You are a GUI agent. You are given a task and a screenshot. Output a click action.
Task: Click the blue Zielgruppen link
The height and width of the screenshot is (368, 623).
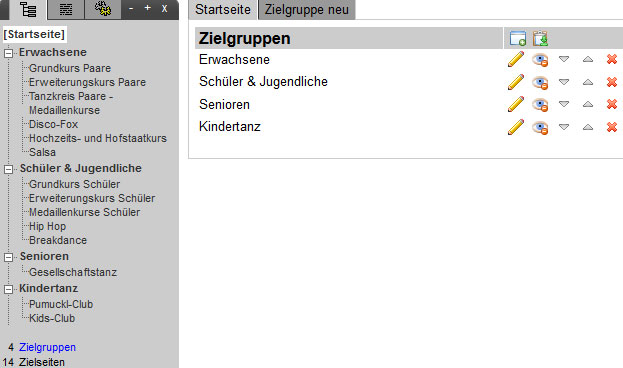(47, 347)
